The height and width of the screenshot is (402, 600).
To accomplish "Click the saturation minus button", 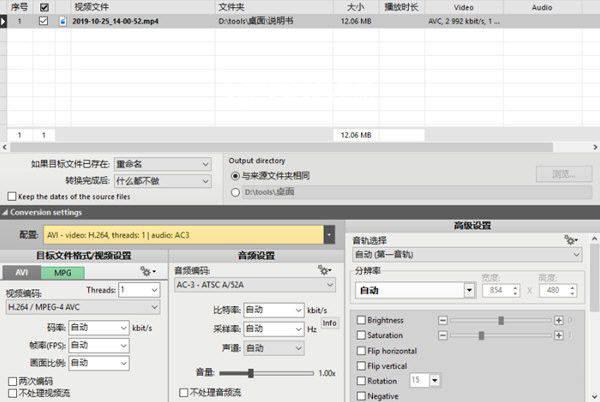I will [x=443, y=335].
